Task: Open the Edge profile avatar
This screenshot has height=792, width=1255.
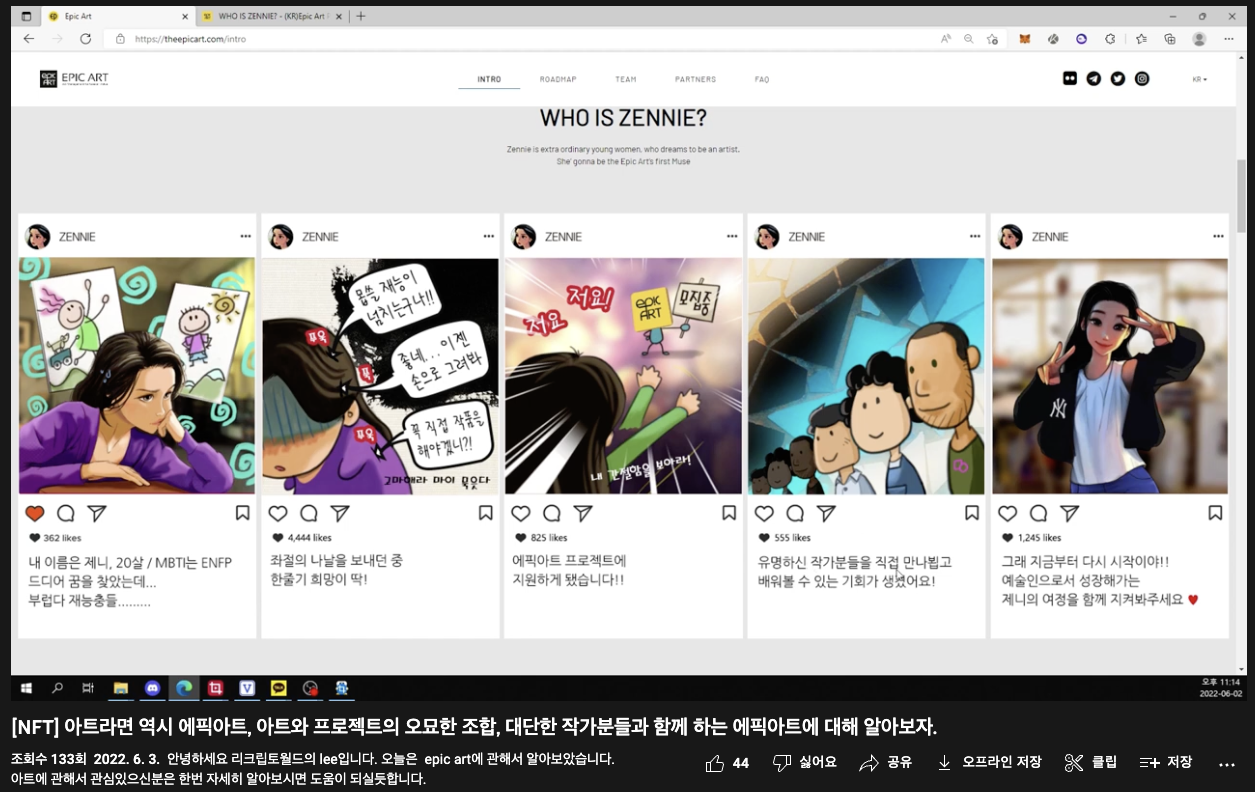Action: point(1199,39)
